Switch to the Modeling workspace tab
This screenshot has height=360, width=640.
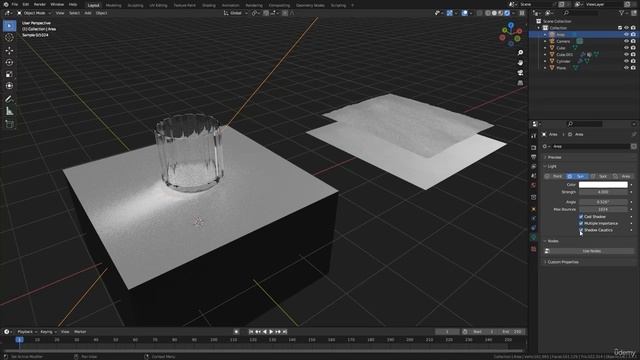(113, 5)
